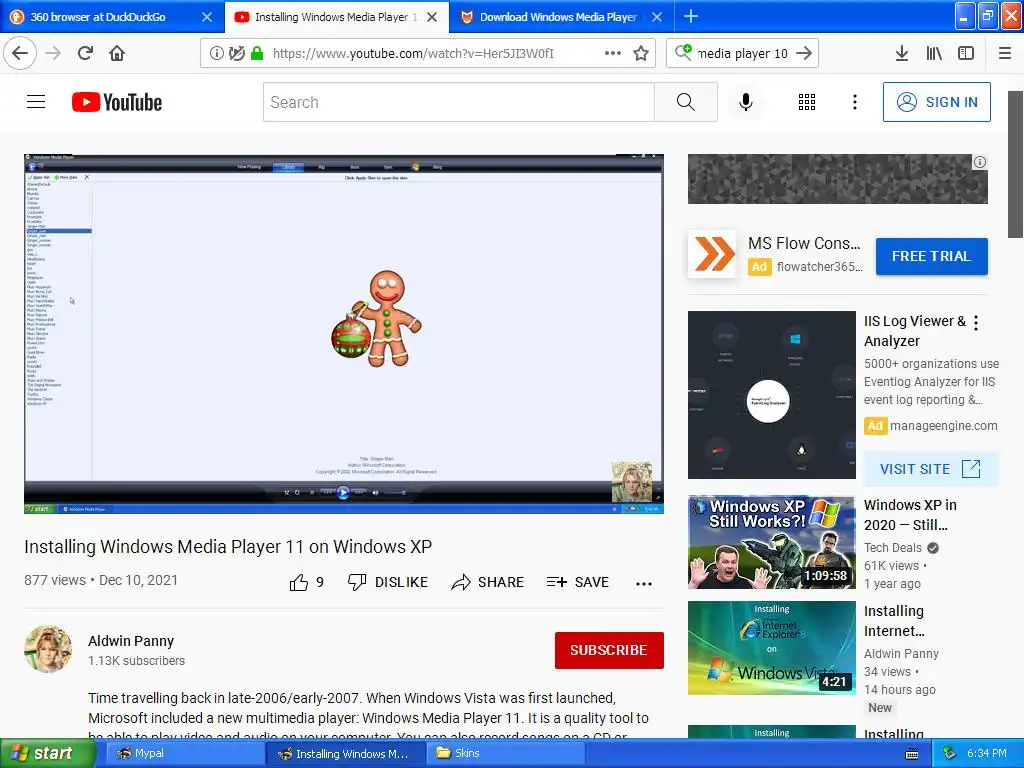
Task: Click the MS Flow ad logo
Action: [712, 254]
